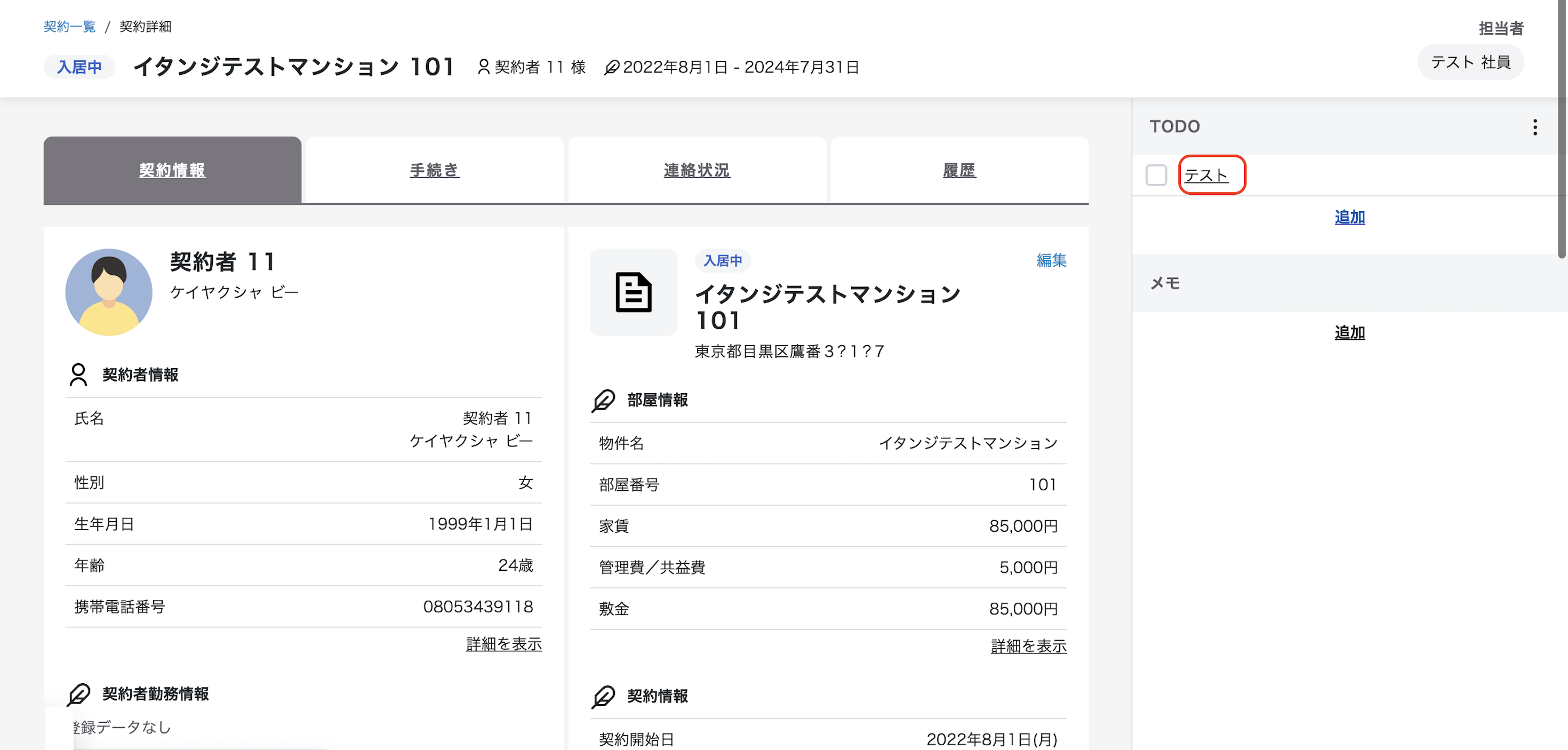
Task: Click the 担当者 label
Action: click(1501, 28)
